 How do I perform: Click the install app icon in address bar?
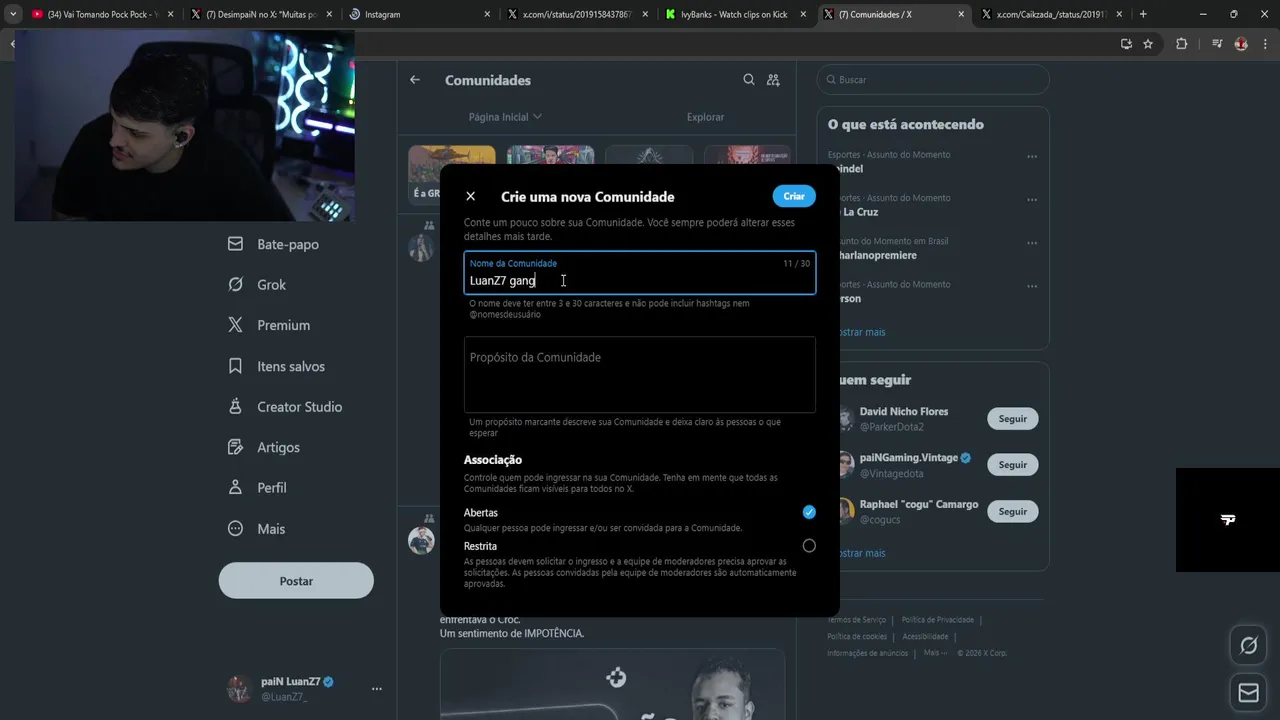click(x=1126, y=44)
